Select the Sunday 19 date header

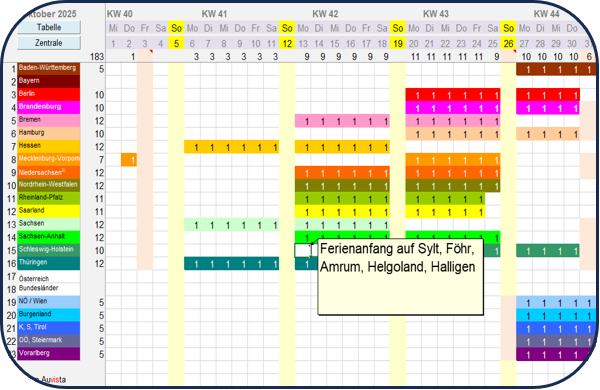(x=398, y=44)
